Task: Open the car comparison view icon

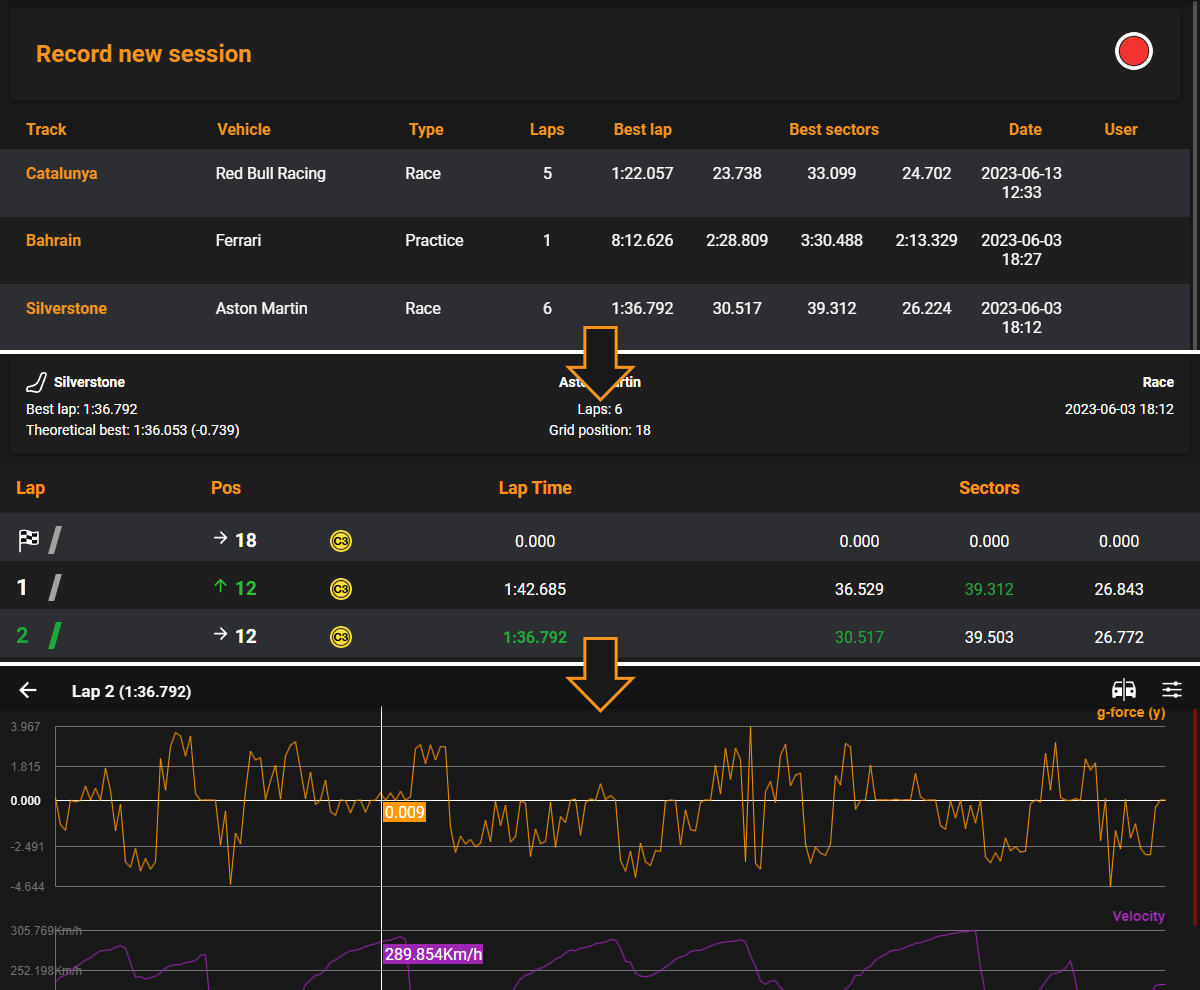Action: pyautogui.click(x=1123, y=690)
